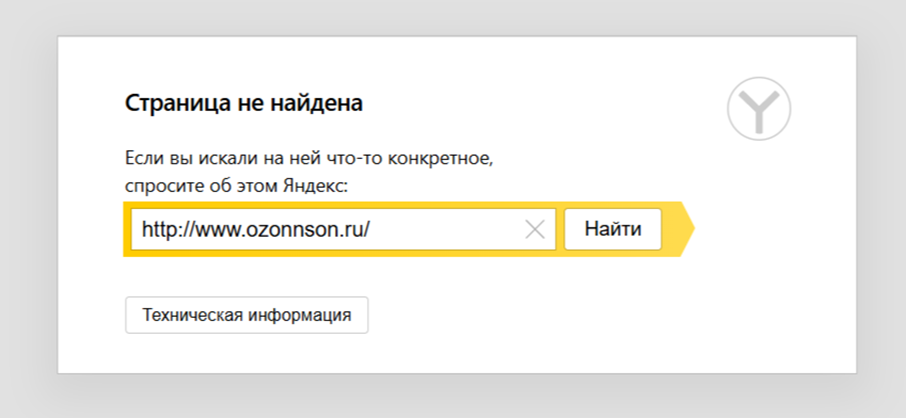The image size is (906, 418).
Task: Click the line спросите об этом Яндекс
Action: tap(236, 185)
